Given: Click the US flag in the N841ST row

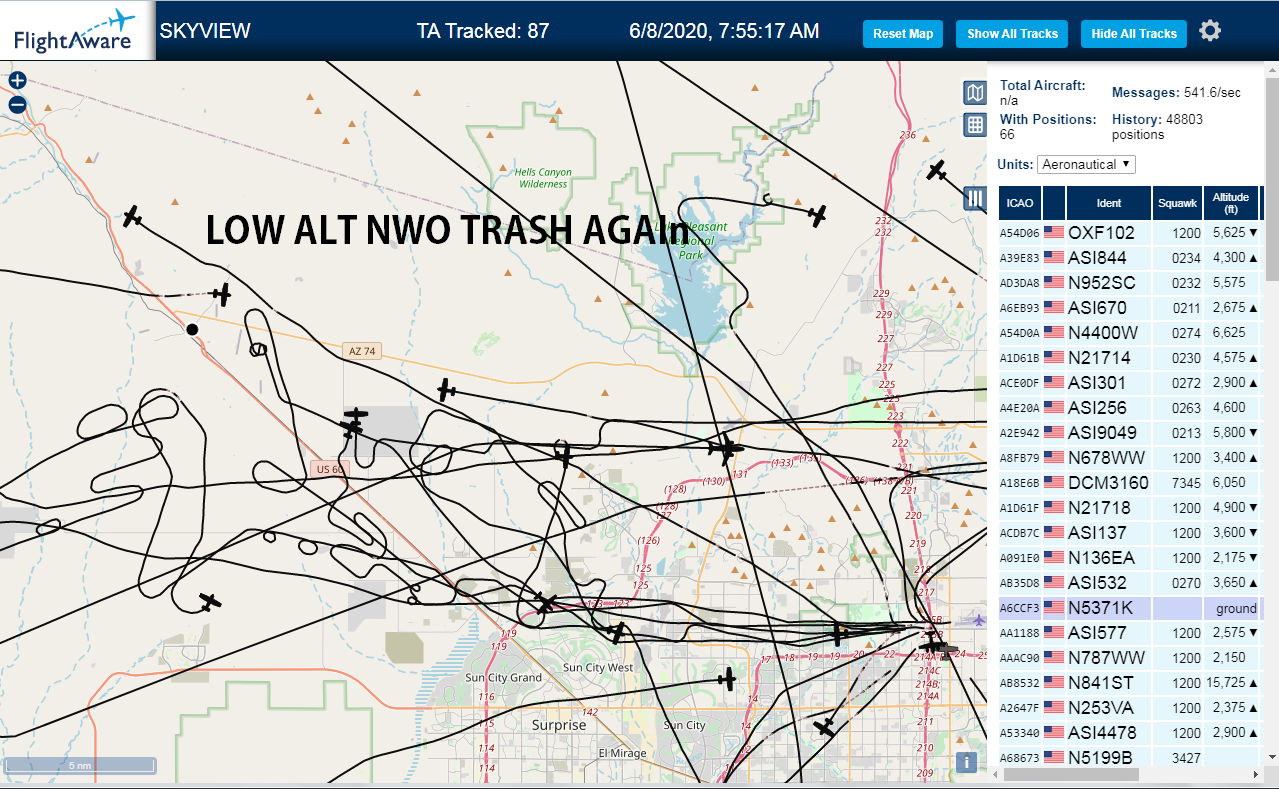Looking at the screenshot, I should pos(1054,682).
